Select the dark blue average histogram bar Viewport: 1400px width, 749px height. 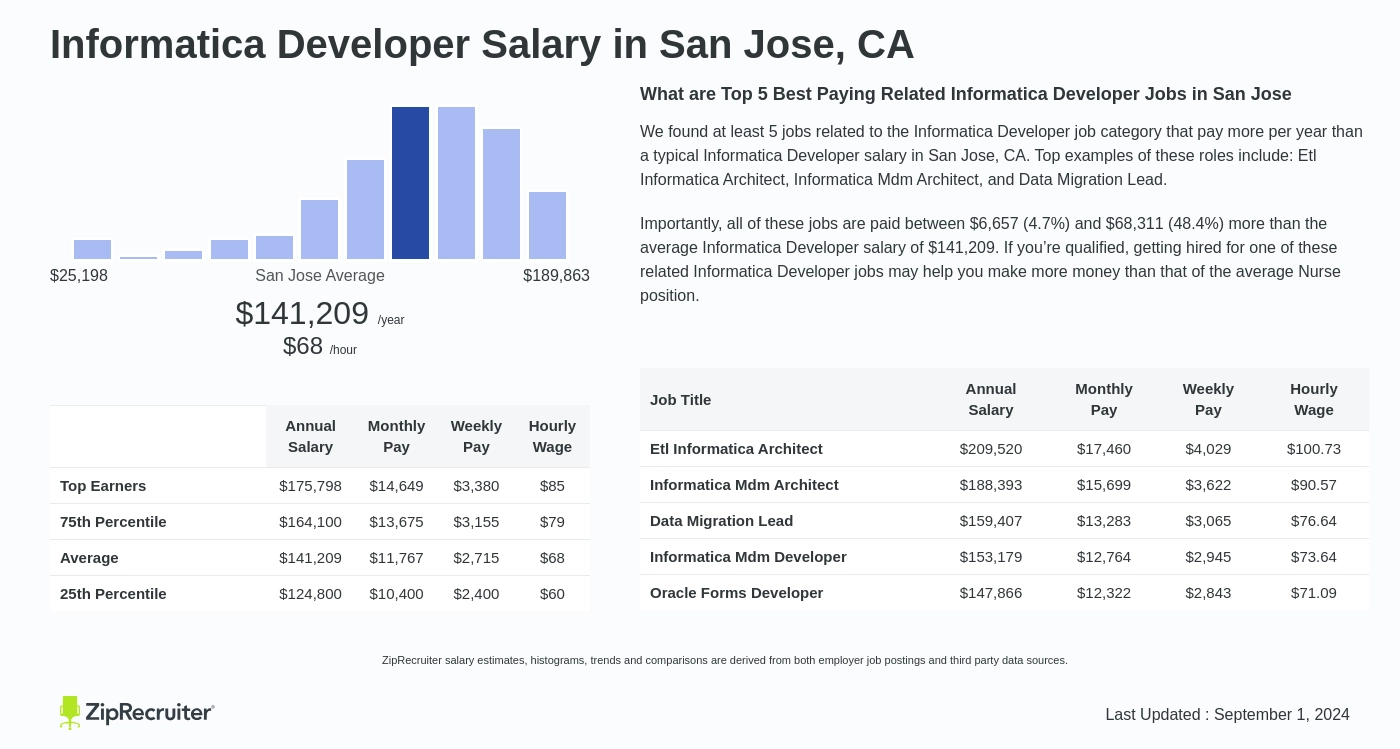(410, 183)
